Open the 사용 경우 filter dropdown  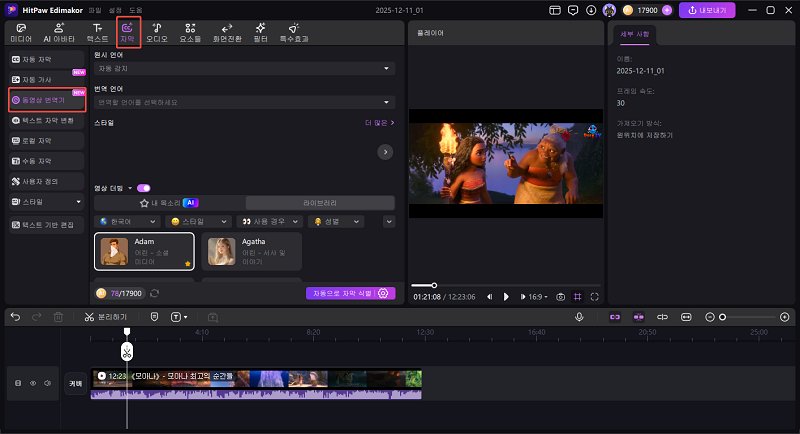[x=270, y=221]
